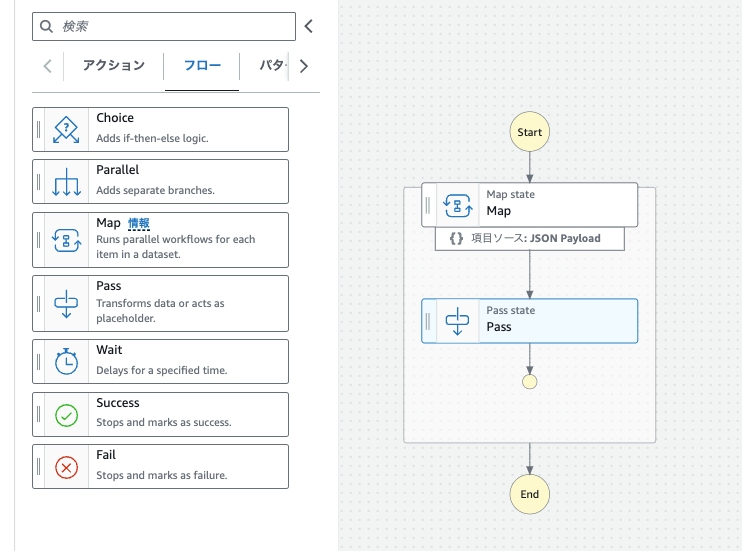Click Pass icon on the canvas node
Screen dimensions: 742x551
(x=457, y=321)
